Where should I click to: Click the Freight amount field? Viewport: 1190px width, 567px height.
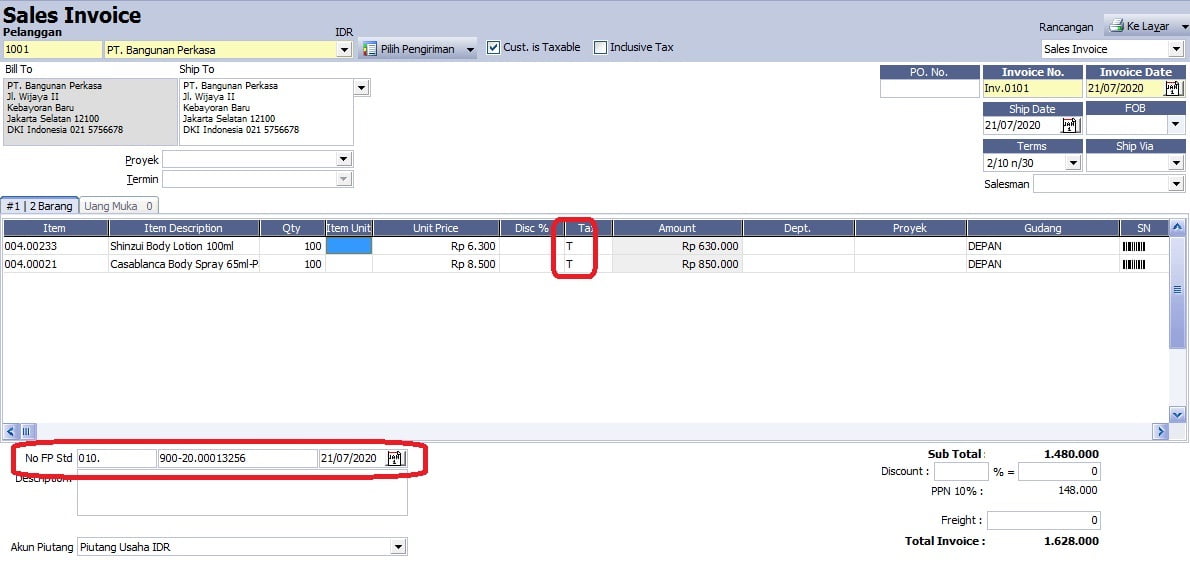[1044, 521]
